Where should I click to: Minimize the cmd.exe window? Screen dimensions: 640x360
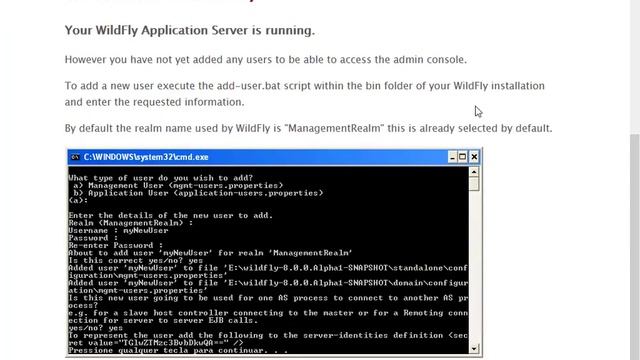click(x=452, y=157)
